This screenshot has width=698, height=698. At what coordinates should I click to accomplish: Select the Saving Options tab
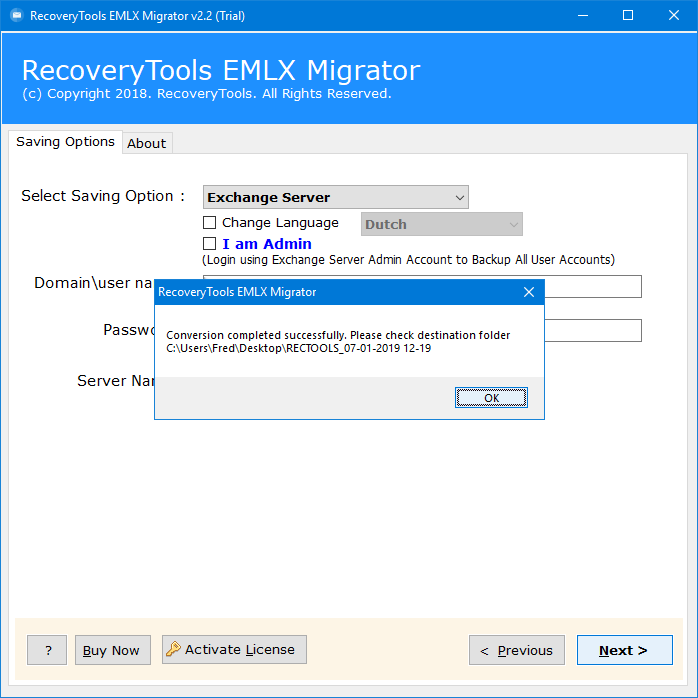pos(65,142)
